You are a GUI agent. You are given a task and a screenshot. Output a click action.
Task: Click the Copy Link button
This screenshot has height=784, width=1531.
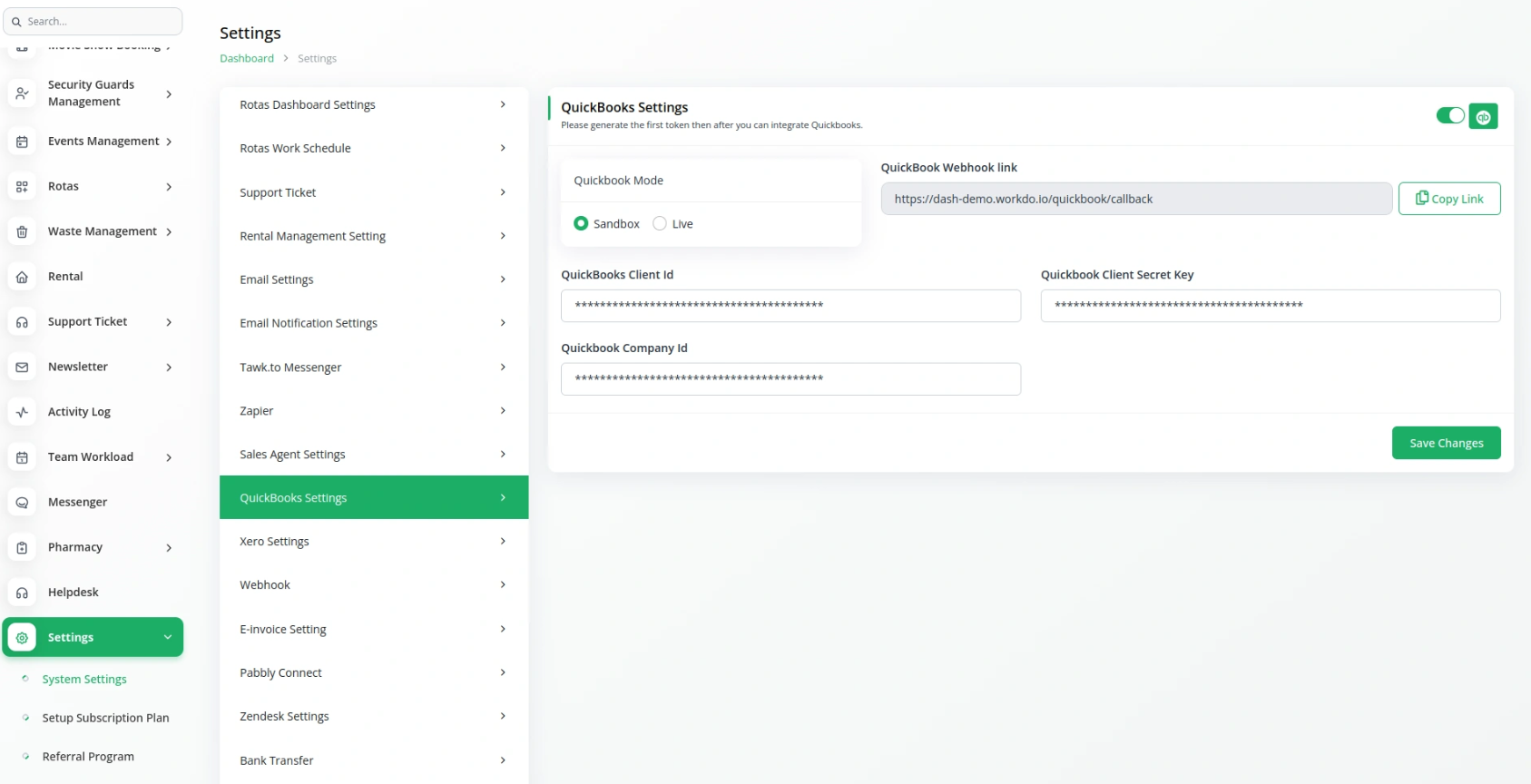point(1449,199)
